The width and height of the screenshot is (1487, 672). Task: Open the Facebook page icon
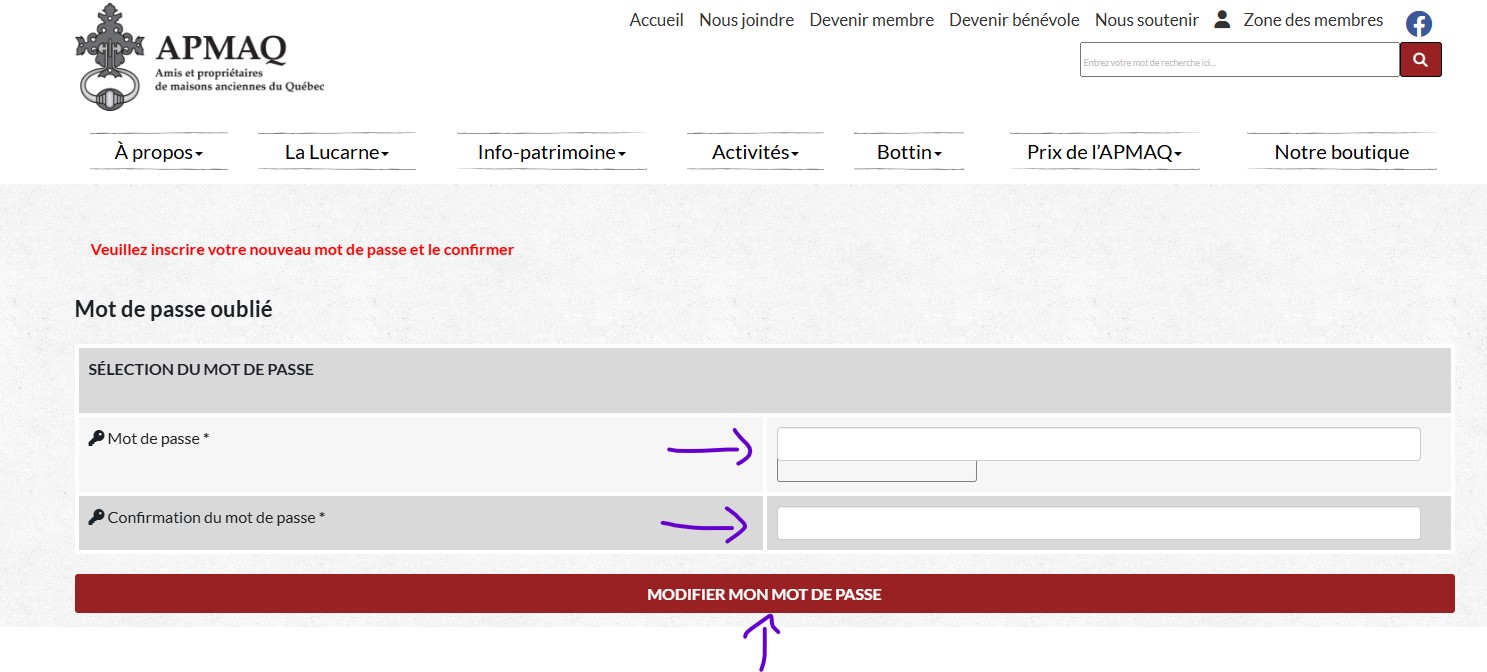1418,24
